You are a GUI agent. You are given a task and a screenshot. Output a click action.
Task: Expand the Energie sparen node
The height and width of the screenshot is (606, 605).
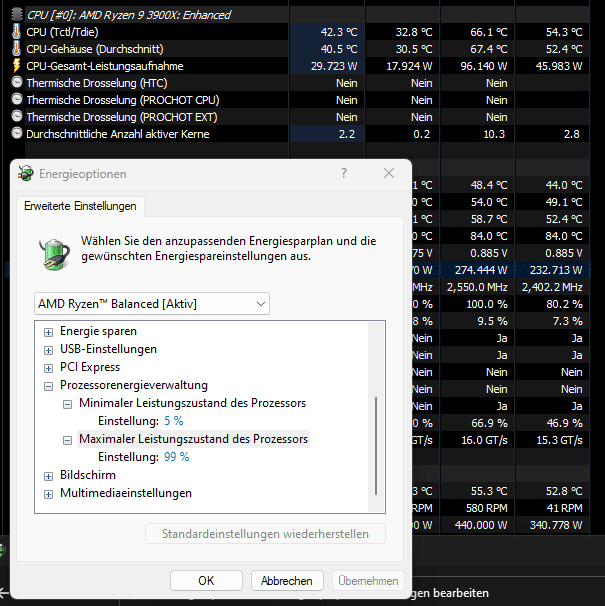click(48, 332)
